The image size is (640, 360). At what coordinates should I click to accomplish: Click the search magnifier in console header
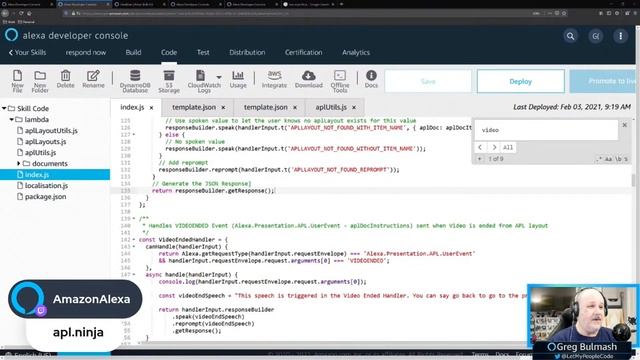coord(570,36)
